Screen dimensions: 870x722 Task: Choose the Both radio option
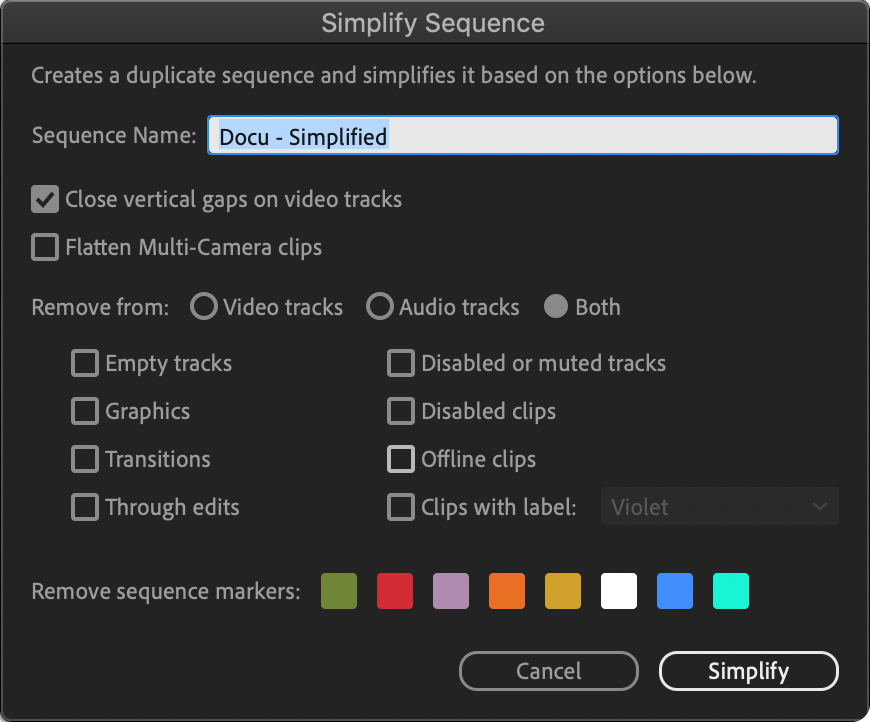[555, 306]
